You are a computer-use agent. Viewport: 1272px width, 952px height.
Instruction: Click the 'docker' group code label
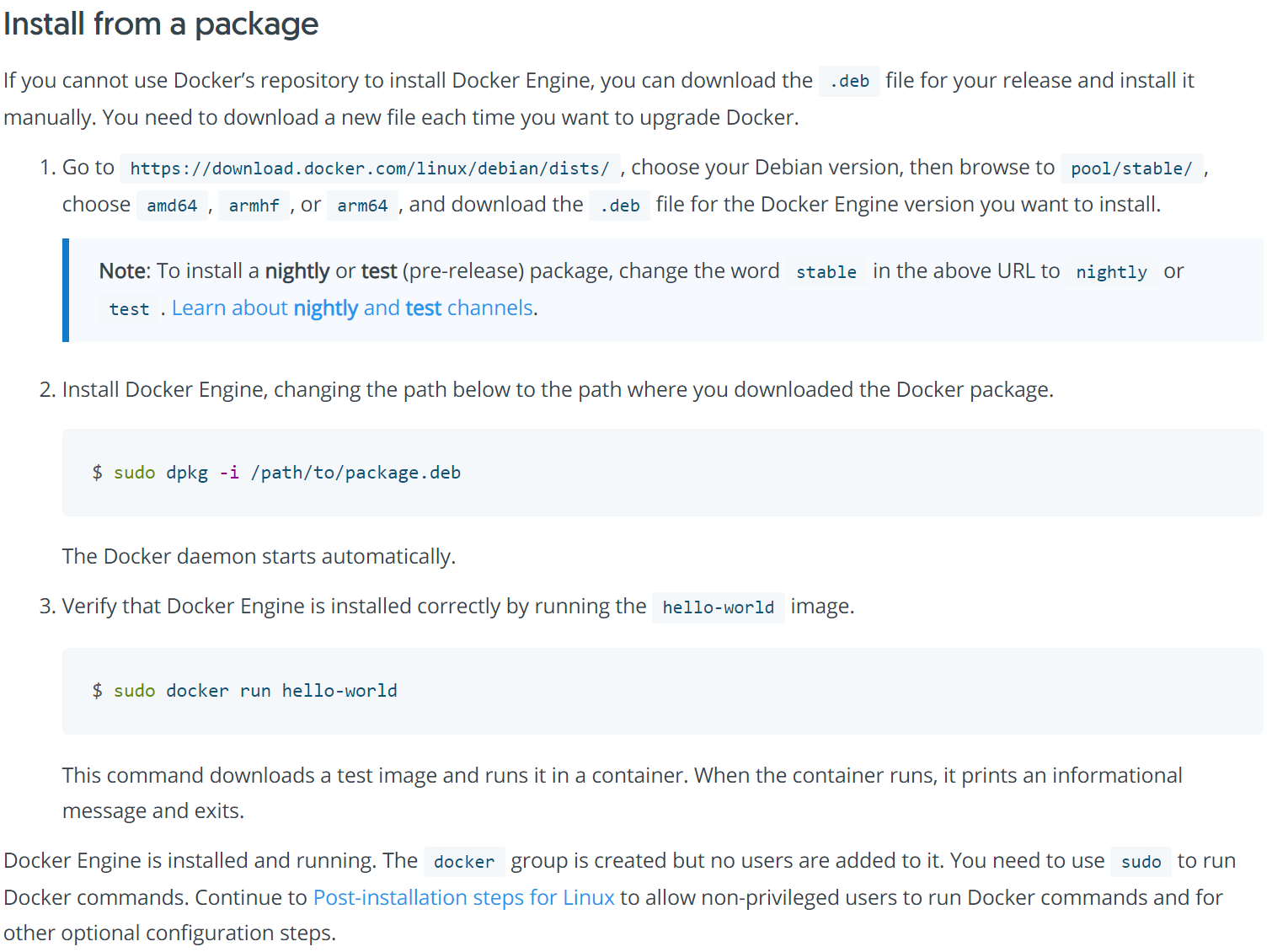464,862
